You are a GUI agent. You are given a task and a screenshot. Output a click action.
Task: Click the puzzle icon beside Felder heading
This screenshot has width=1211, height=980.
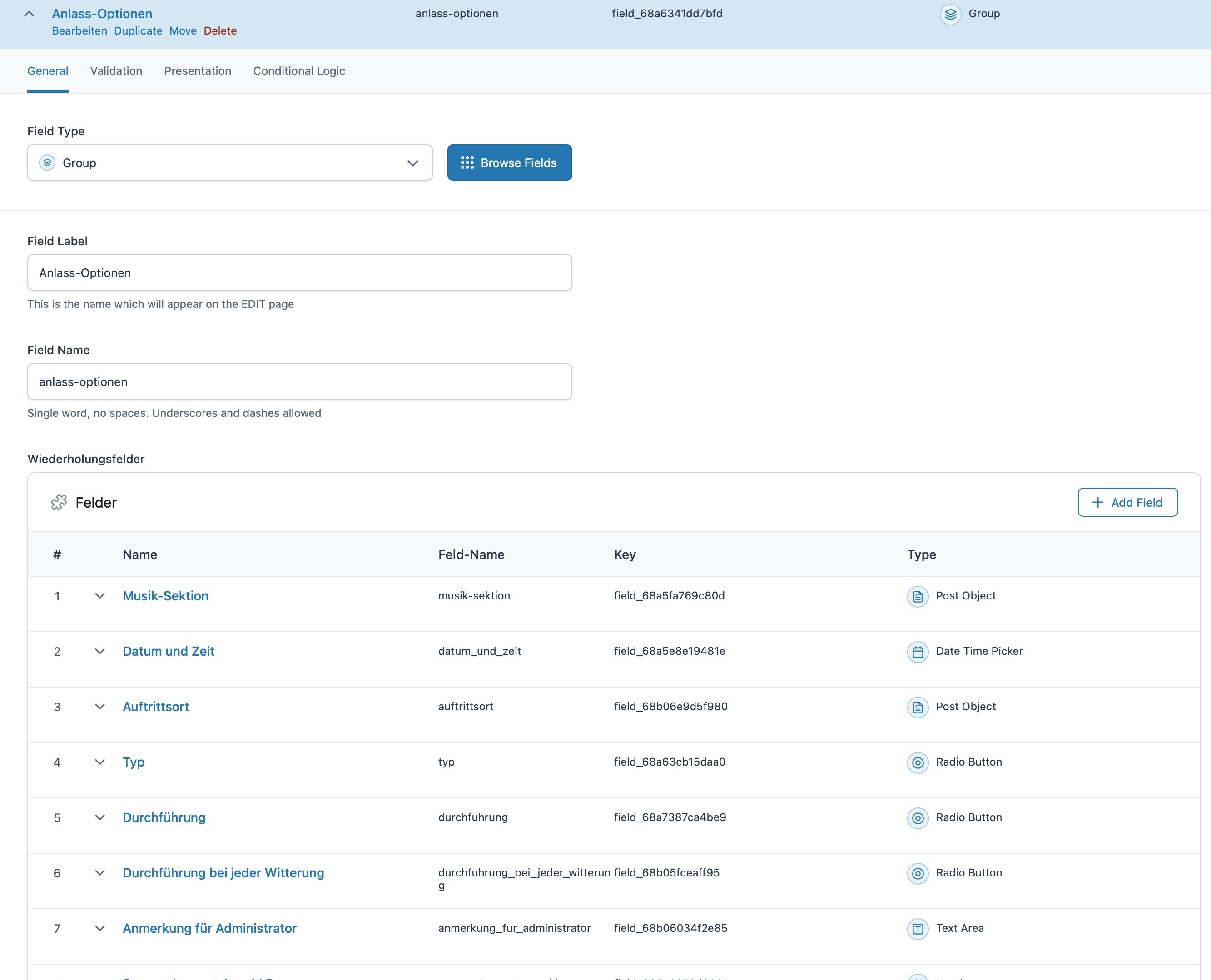click(59, 502)
